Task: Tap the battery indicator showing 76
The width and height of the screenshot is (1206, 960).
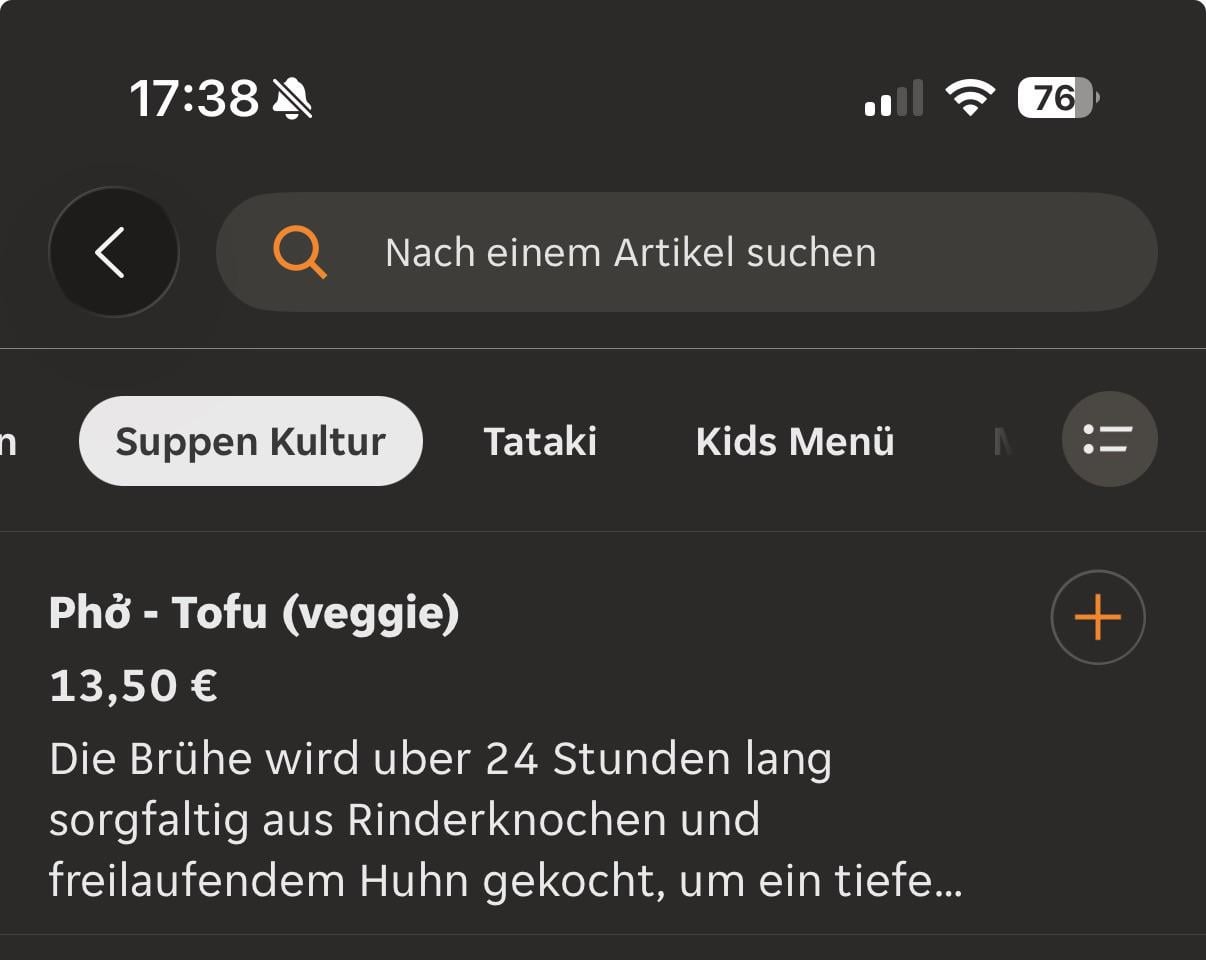Action: click(x=1057, y=98)
